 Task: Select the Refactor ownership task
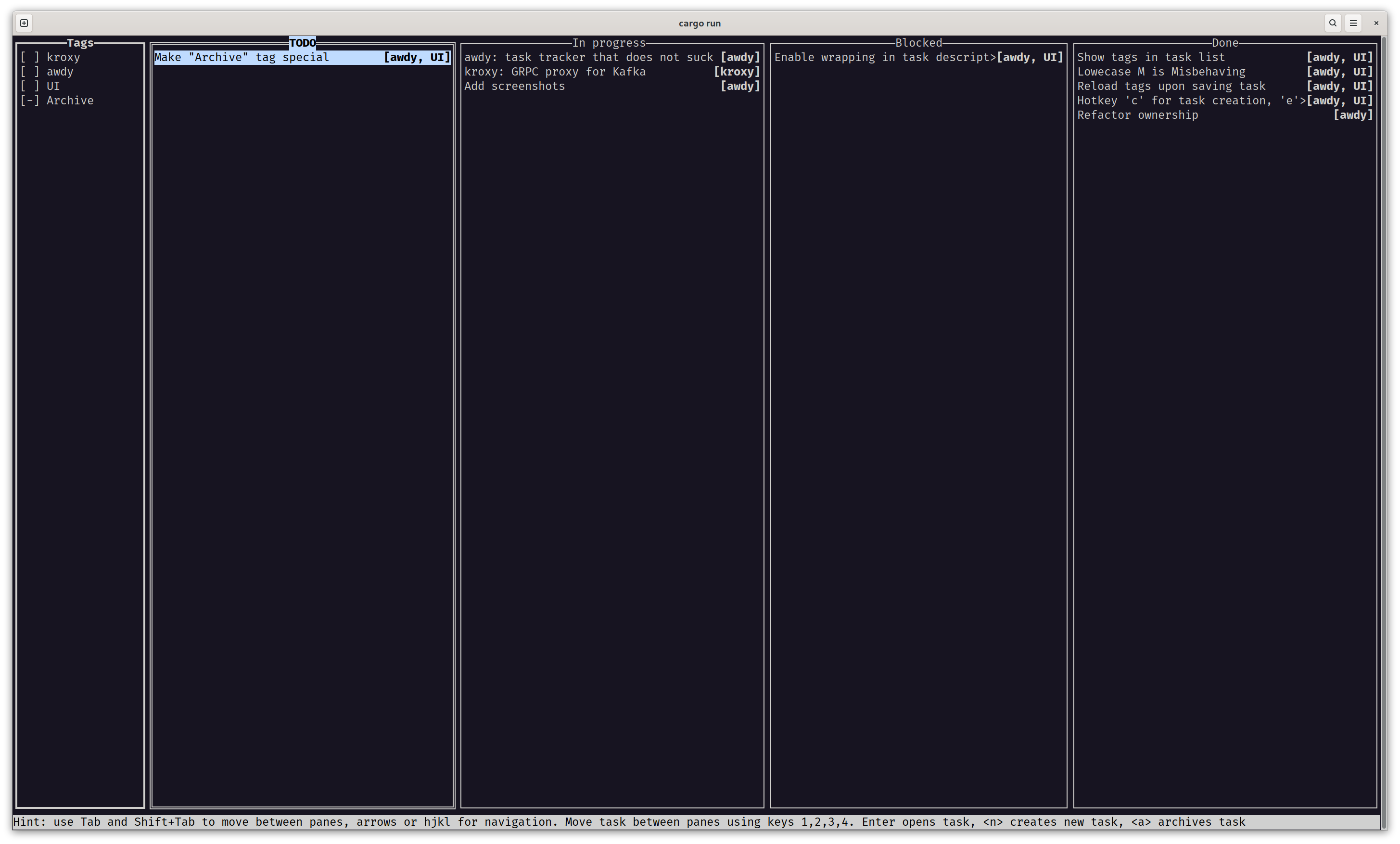[x=1225, y=115]
